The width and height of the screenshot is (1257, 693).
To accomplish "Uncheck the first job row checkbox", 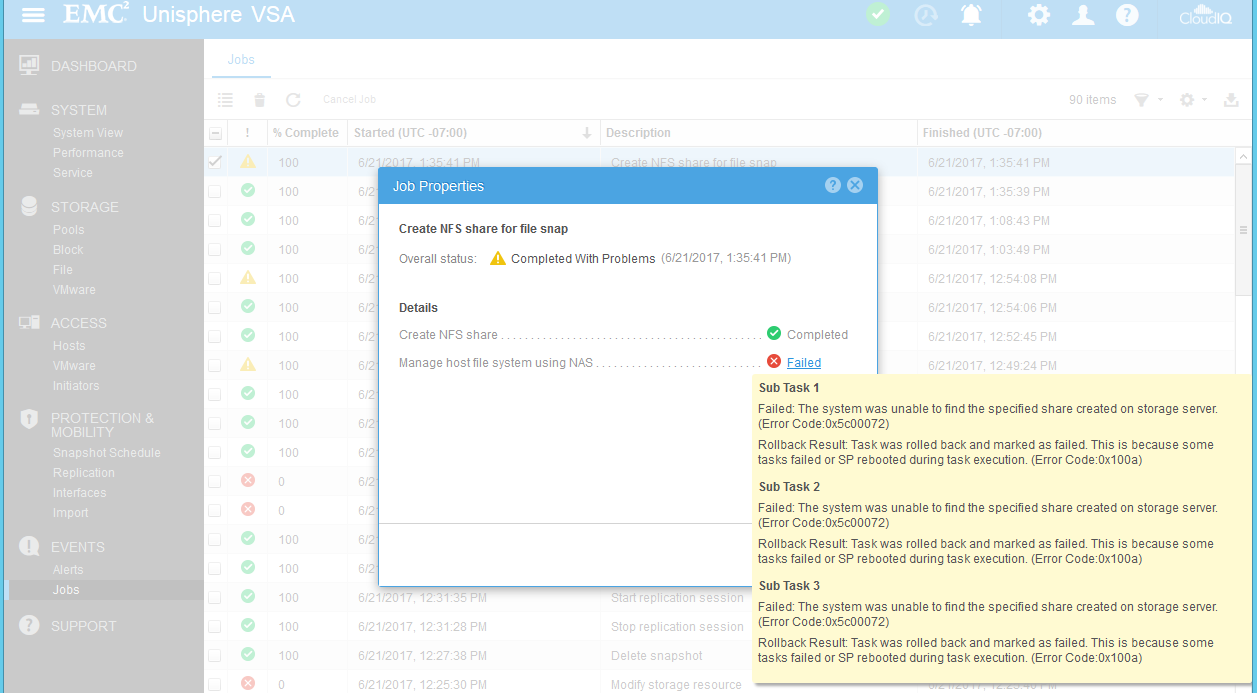I will click(x=215, y=162).
